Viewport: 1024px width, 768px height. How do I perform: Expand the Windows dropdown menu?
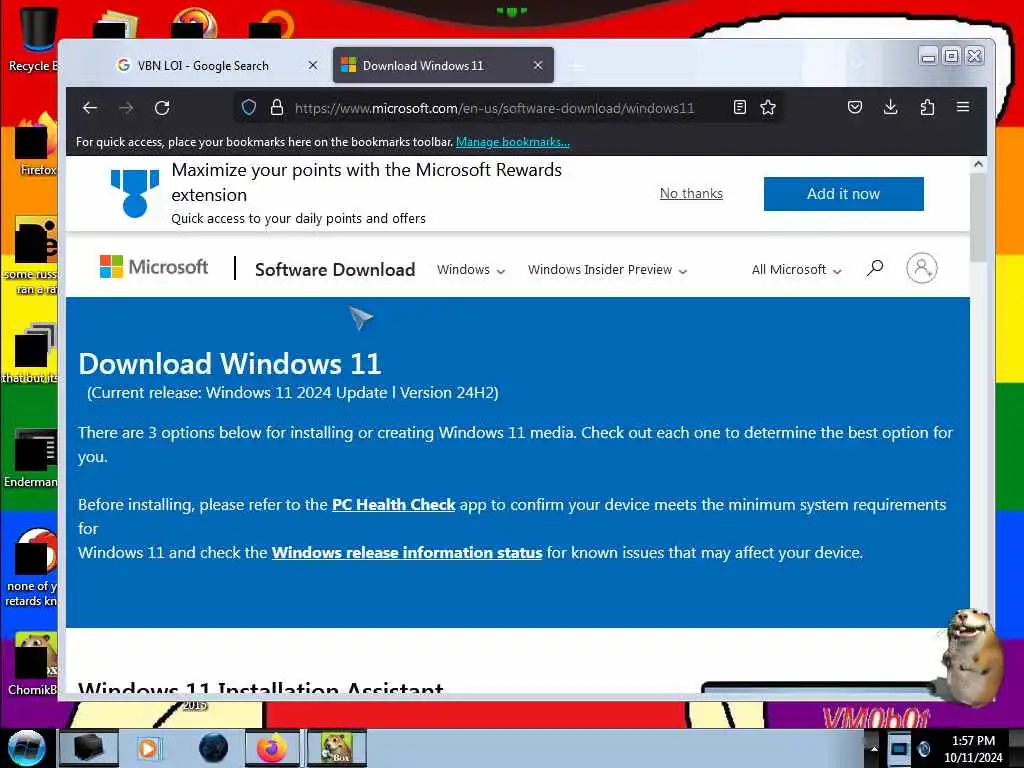[x=471, y=270]
